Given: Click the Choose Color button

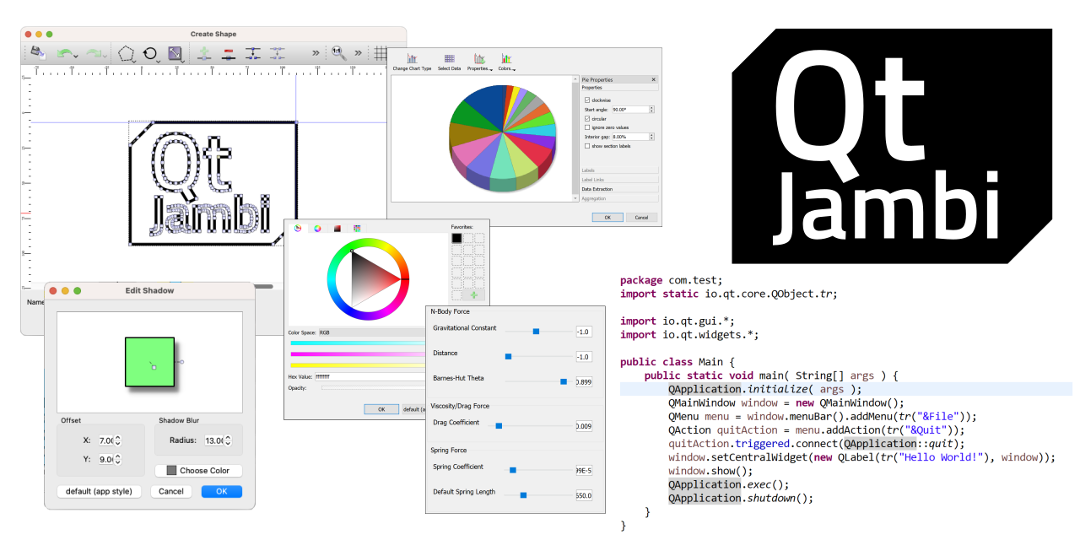Looking at the screenshot, I should click(198, 470).
